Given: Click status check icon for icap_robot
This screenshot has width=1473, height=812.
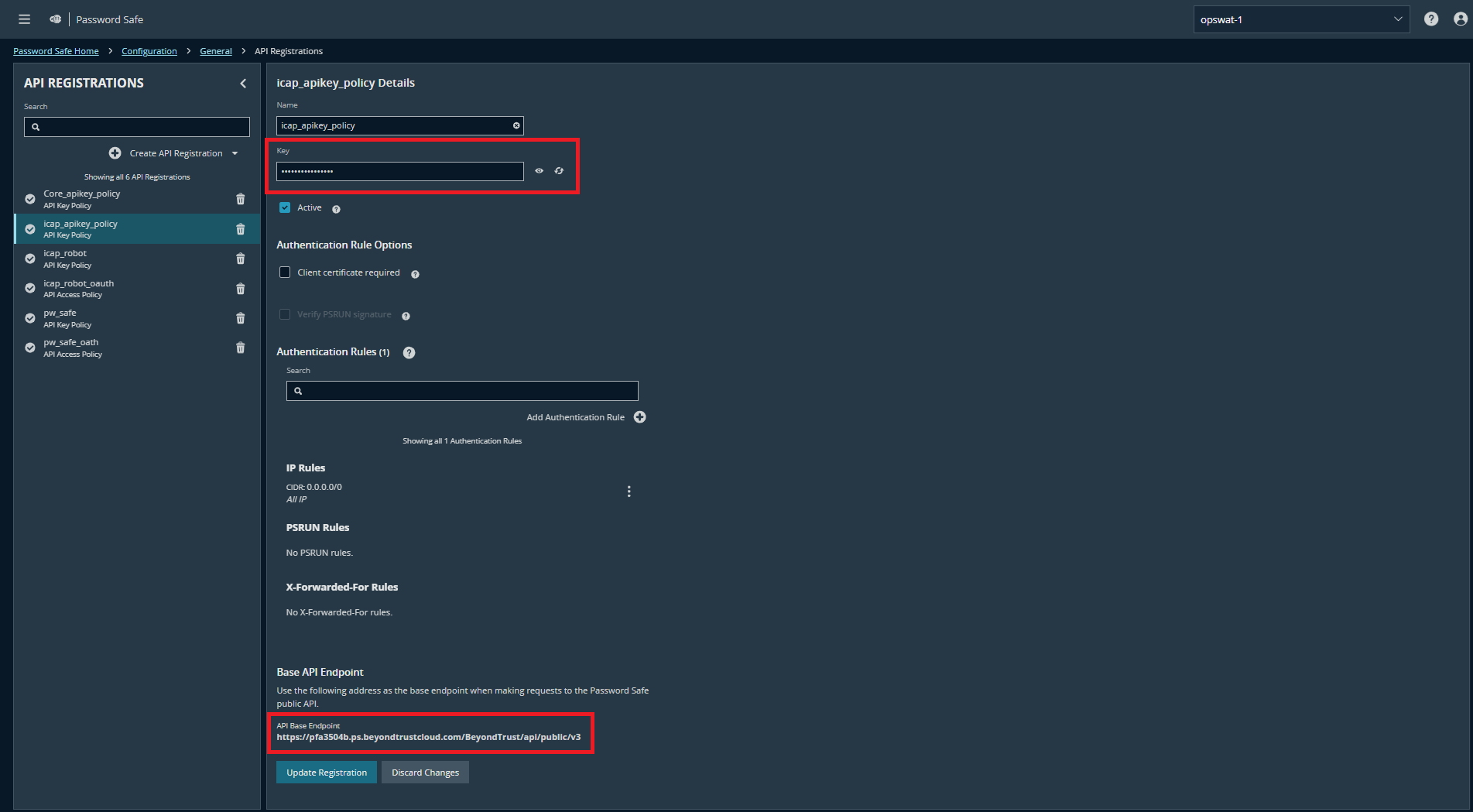Looking at the screenshot, I should click(x=30, y=259).
